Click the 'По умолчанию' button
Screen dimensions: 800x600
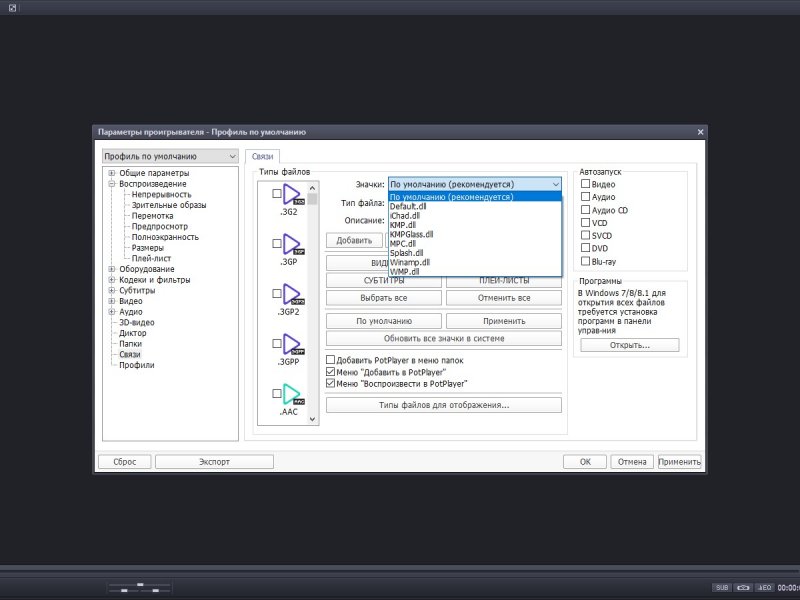click(384, 321)
